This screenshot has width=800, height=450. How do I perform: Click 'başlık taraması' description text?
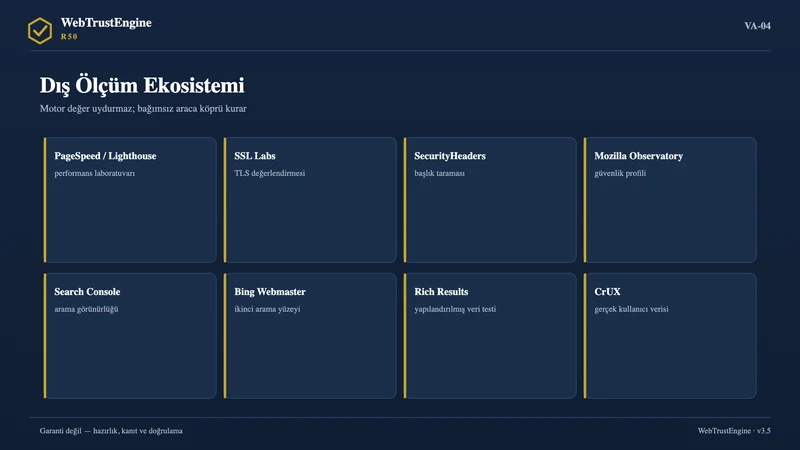(439, 173)
